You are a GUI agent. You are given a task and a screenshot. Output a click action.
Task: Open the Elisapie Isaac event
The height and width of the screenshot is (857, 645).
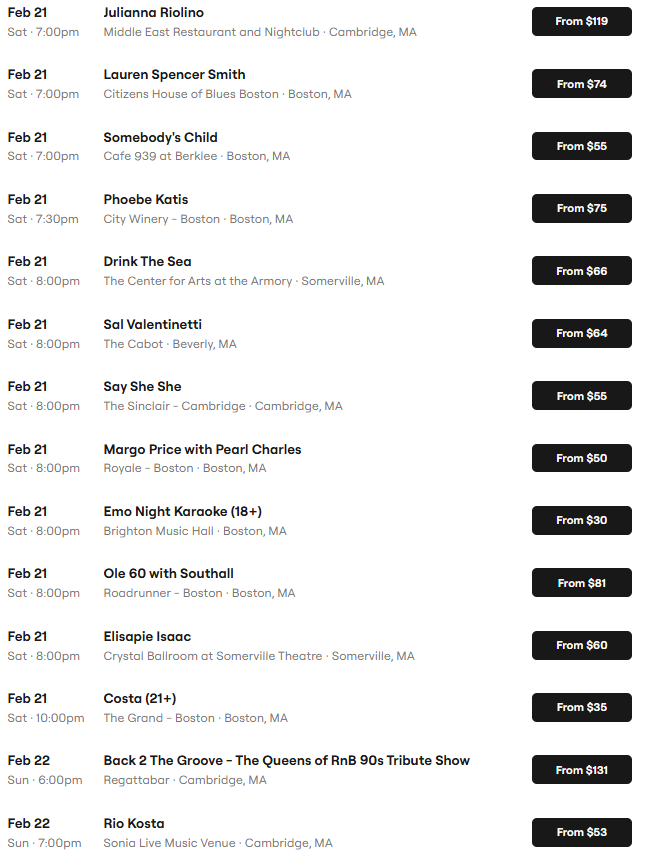(147, 636)
